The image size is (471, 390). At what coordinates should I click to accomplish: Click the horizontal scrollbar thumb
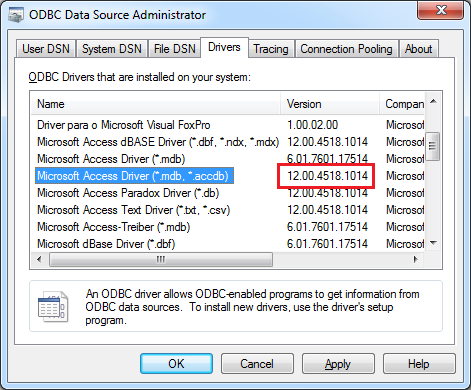tap(161, 259)
